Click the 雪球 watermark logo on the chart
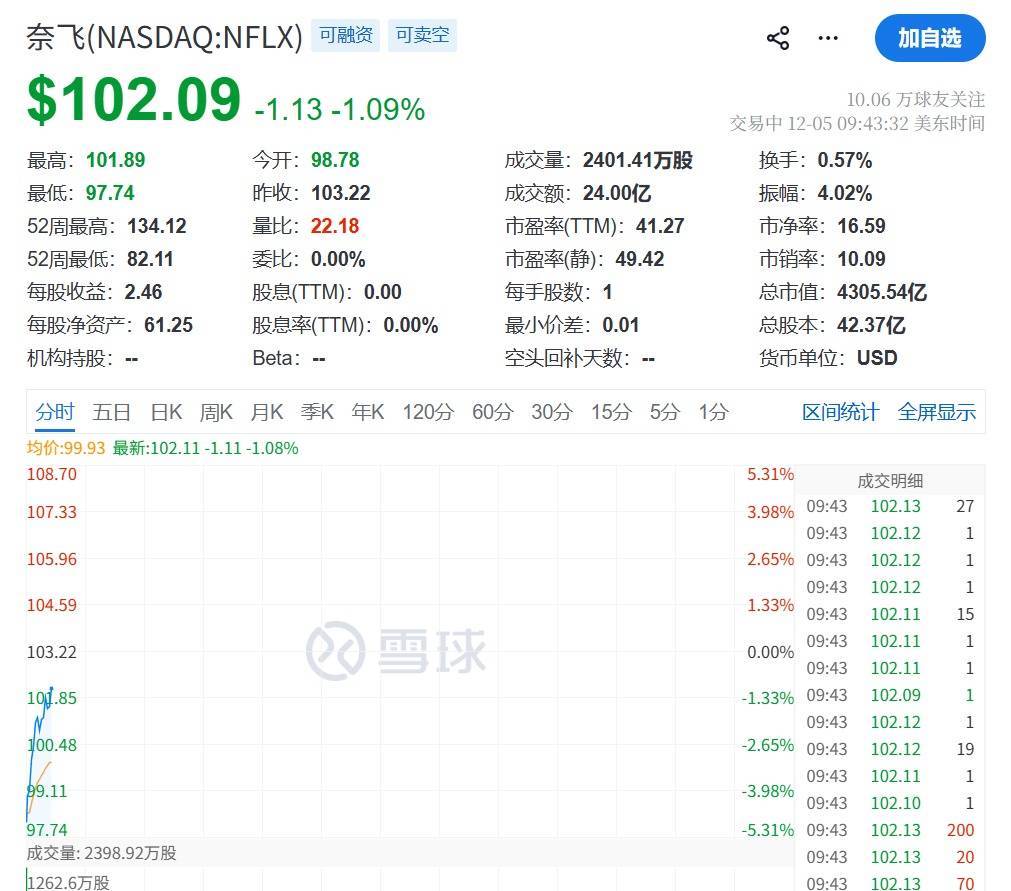The image size is (1011, 891). [x=396, y=651]
